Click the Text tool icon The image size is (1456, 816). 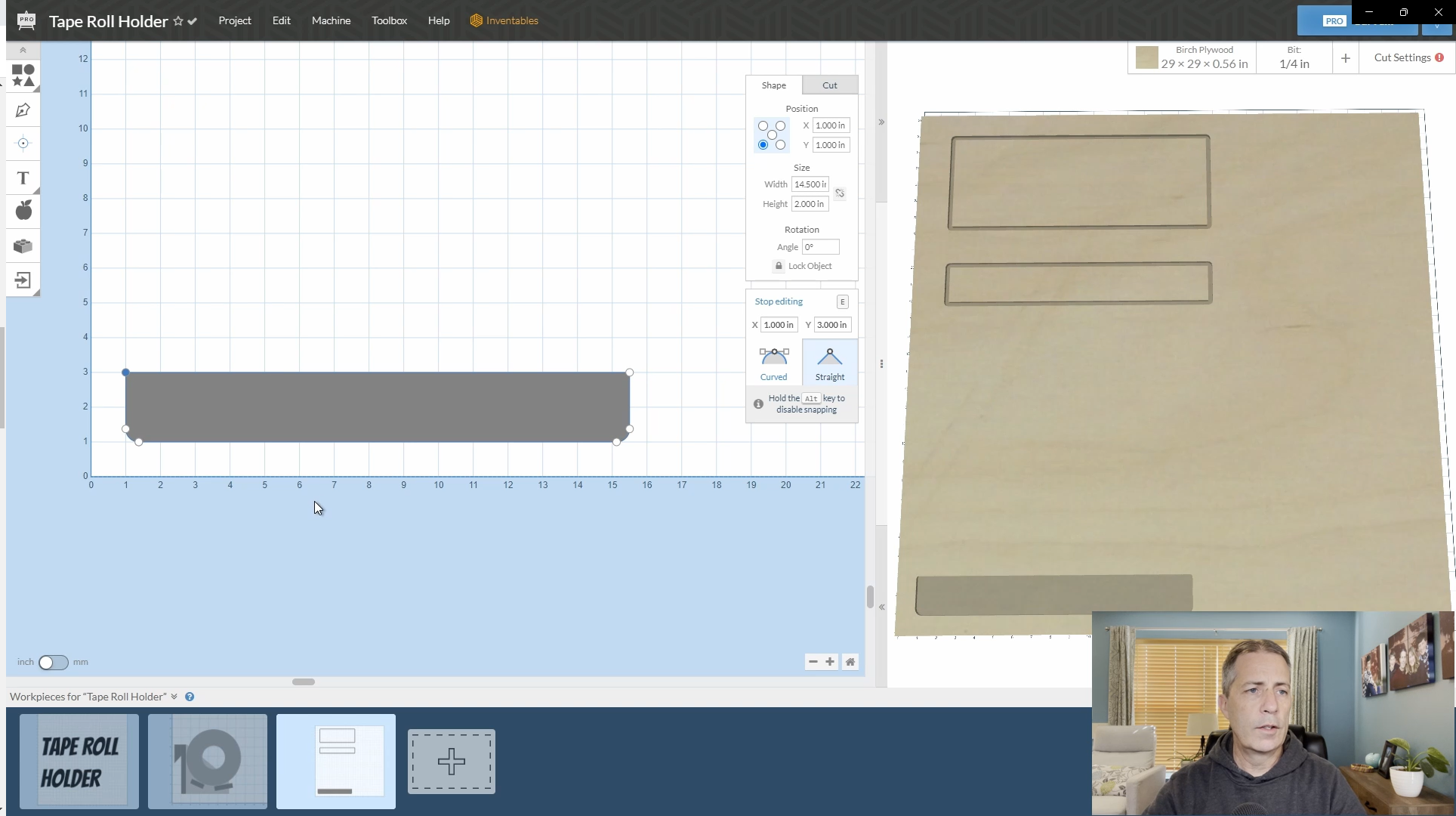23,178
